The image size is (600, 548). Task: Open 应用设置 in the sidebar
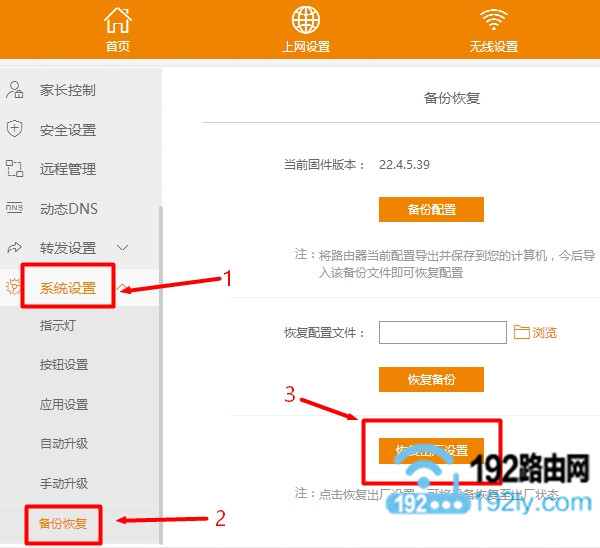click(x=64, y=404)
